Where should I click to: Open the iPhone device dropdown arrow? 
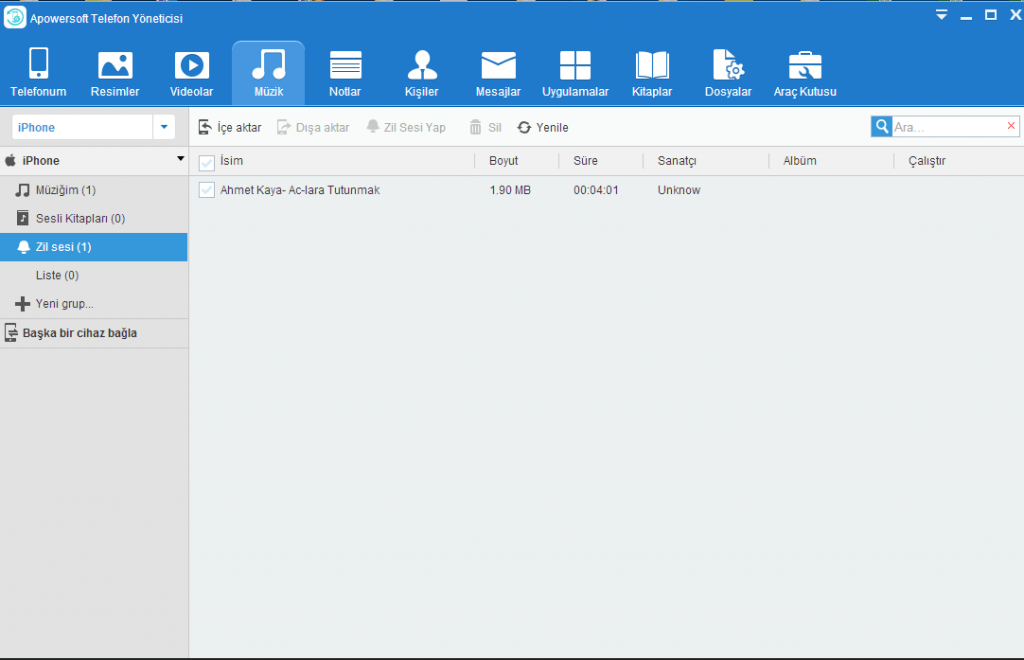[x=164, y=127]
